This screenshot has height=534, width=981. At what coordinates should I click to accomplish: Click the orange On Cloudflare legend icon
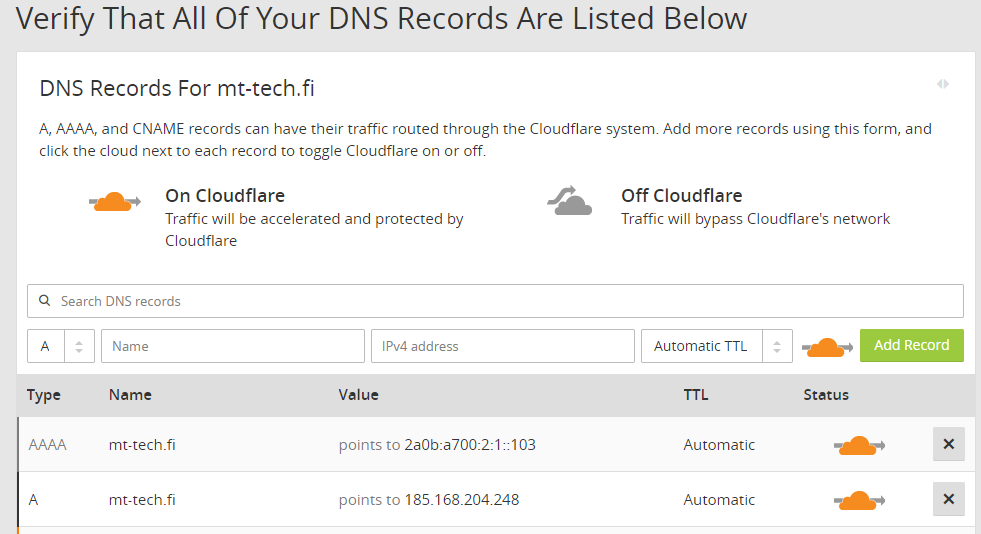[x=115, y=202]
